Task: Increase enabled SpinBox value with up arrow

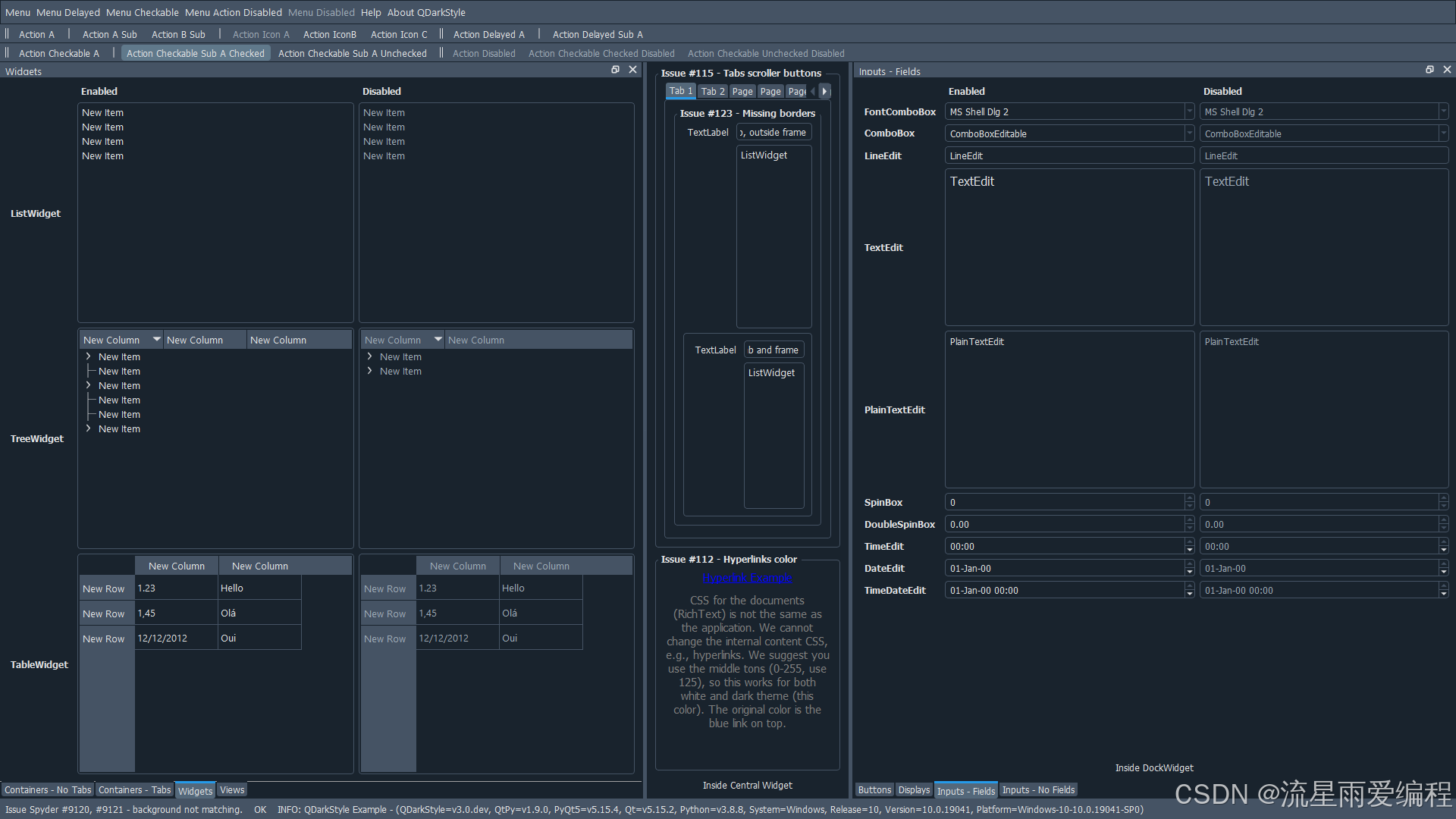Action: pyautogui.click(x=1189, y=498)
